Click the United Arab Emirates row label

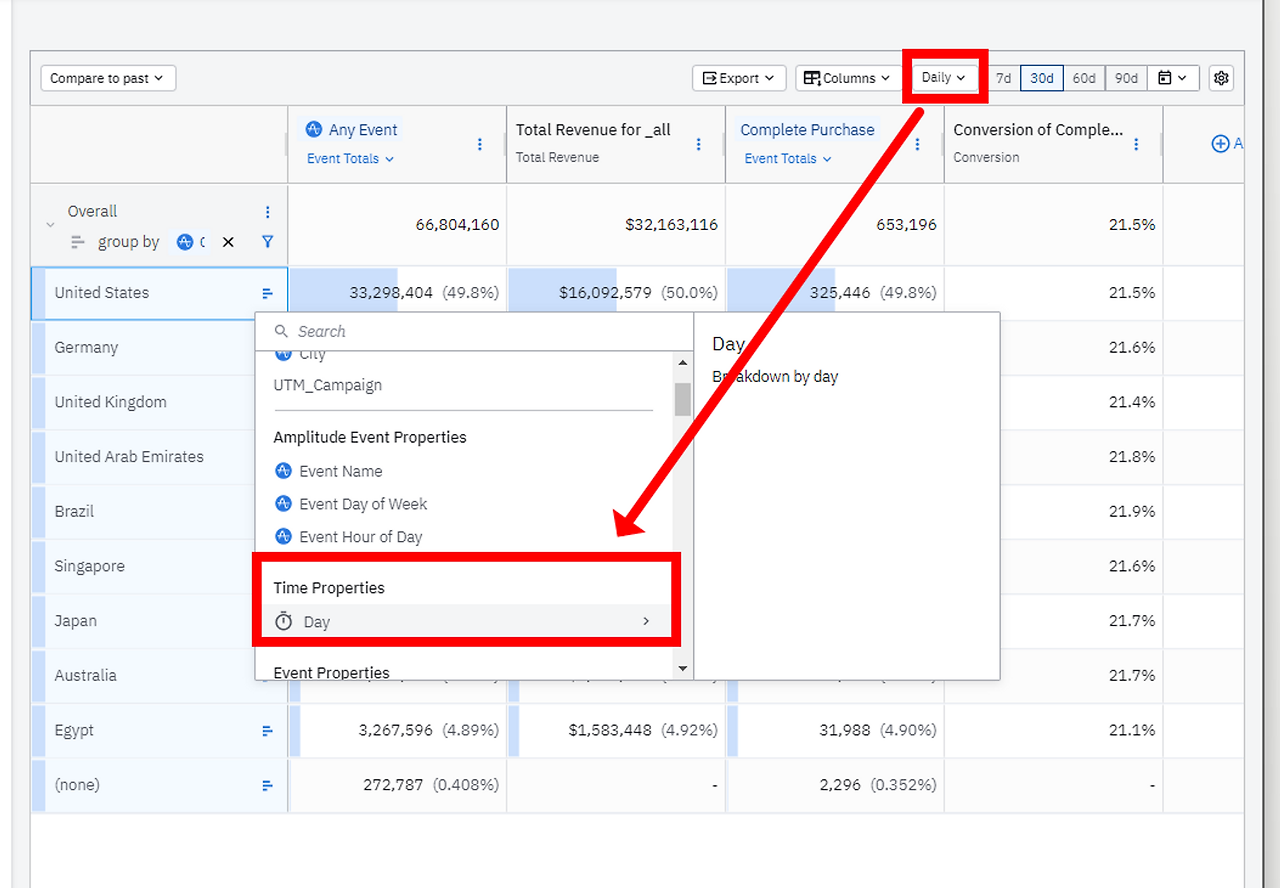[129, 457]
